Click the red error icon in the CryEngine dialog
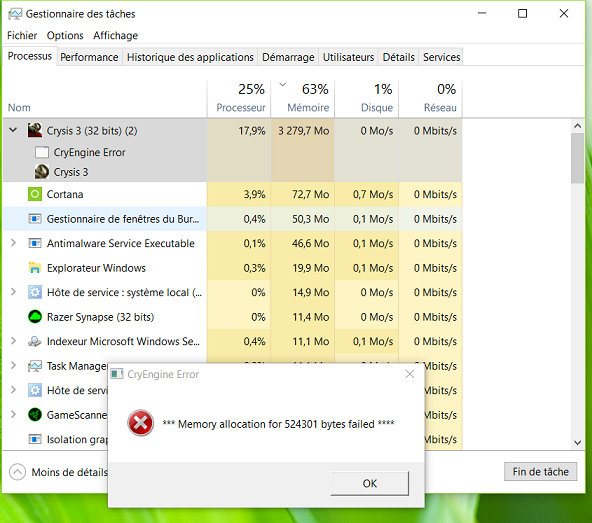Image resolution: width=592 pixels, height=523 pixels. click(140, 423)
